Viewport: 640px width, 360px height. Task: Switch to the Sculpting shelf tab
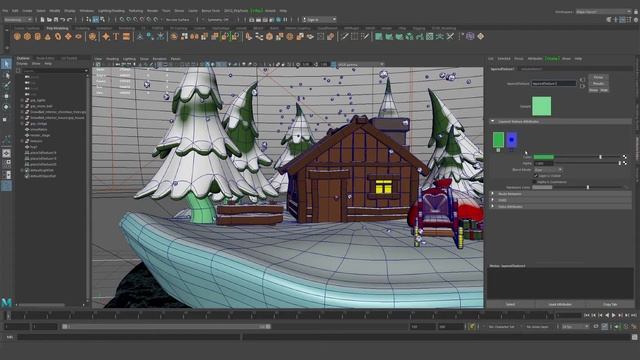click(x=82, y=28)
